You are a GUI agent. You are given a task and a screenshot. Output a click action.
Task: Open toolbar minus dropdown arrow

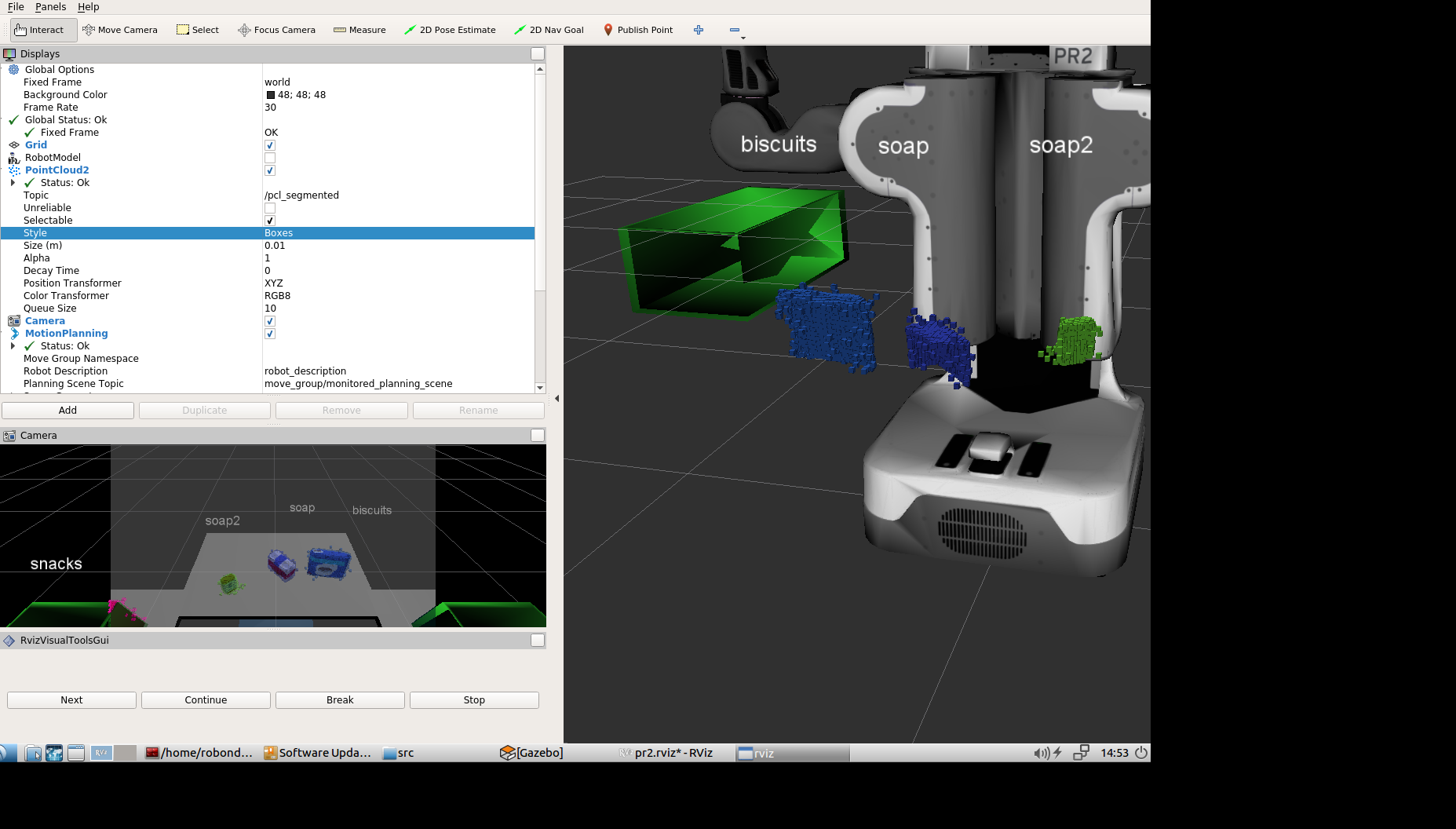(x=743, y=38)
